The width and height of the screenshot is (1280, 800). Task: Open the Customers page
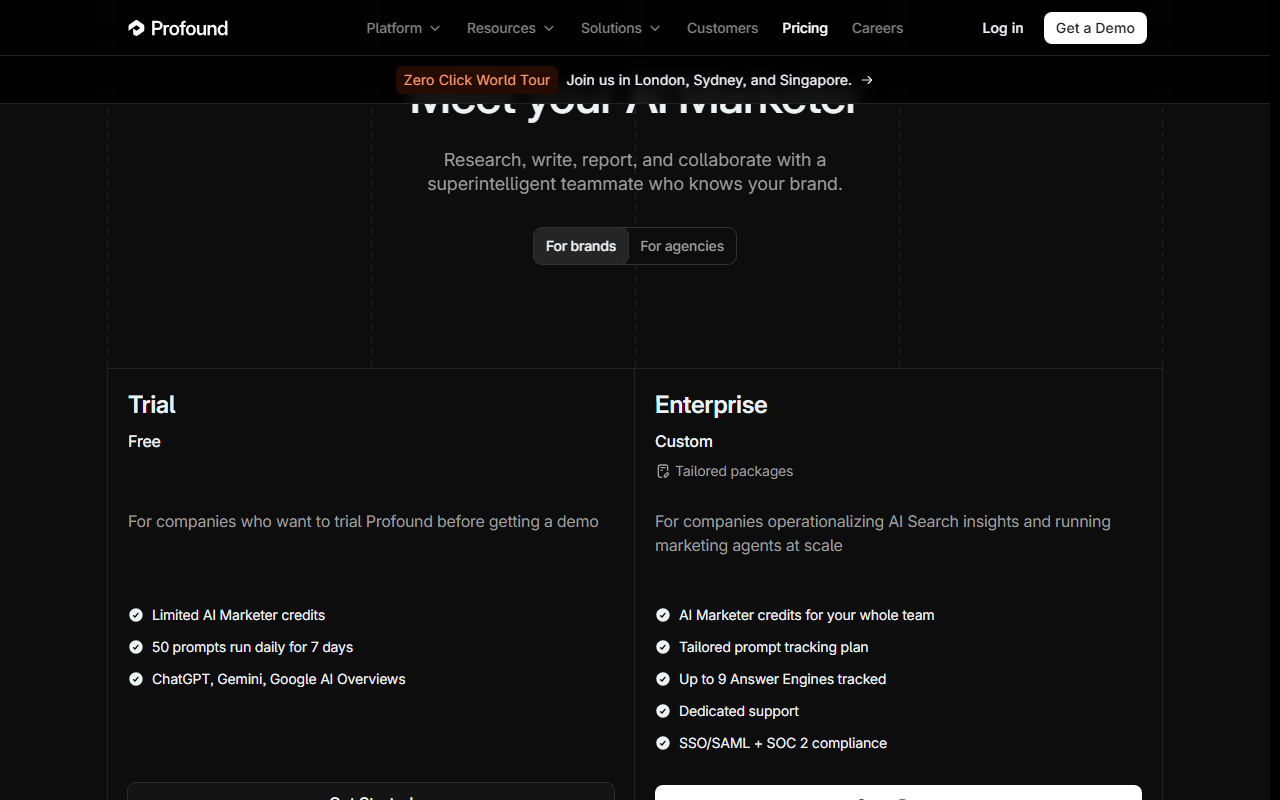[x=722, y=28]
